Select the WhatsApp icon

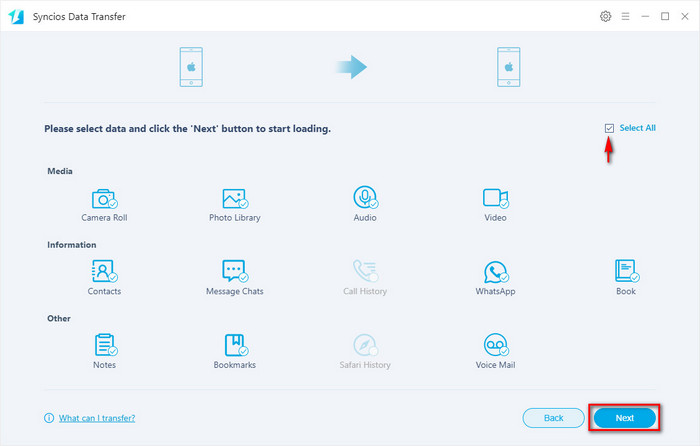tap(496, 272)
